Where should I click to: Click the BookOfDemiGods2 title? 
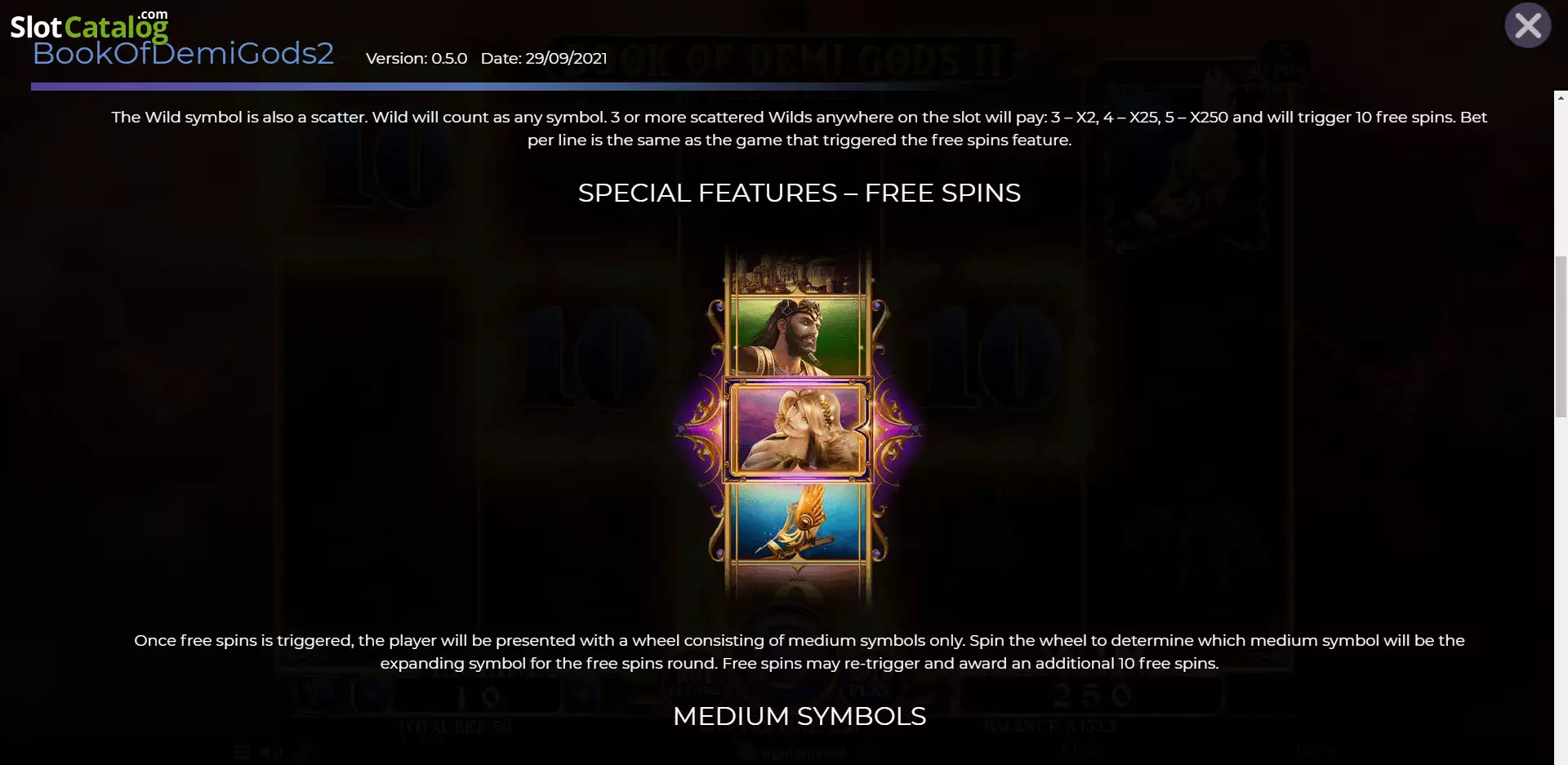click(183, 54)
